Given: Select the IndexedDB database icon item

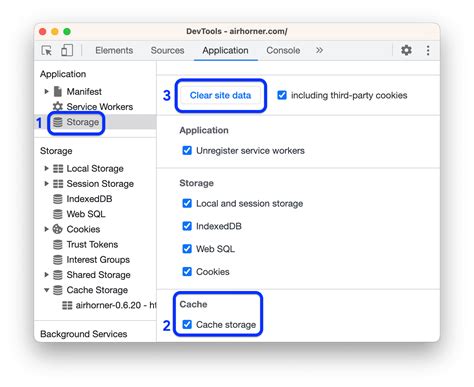Looking at the screenshot, I should pyautogui.click(x=82, y=199).
